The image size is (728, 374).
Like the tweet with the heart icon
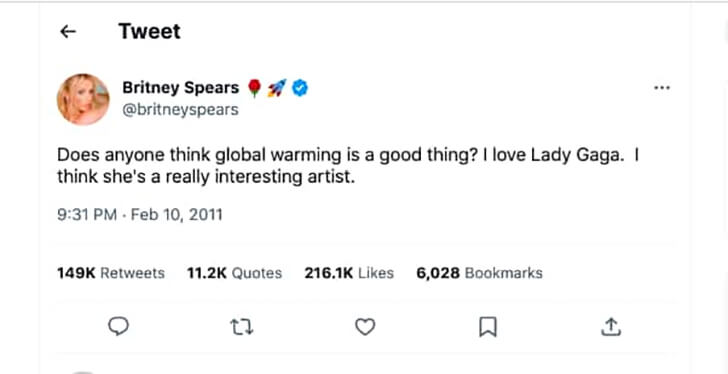tap(365, 327)
